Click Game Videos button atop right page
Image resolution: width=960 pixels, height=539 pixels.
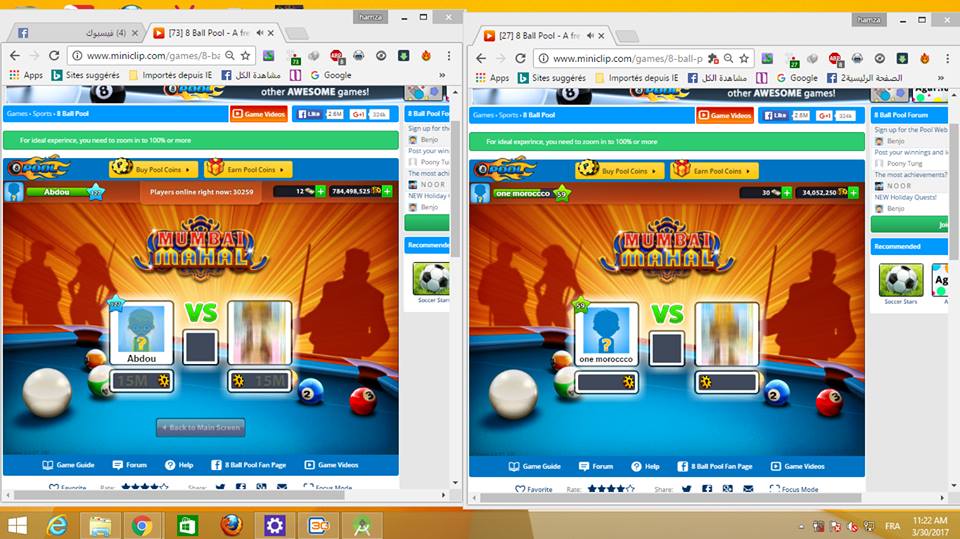pos(725,115)
